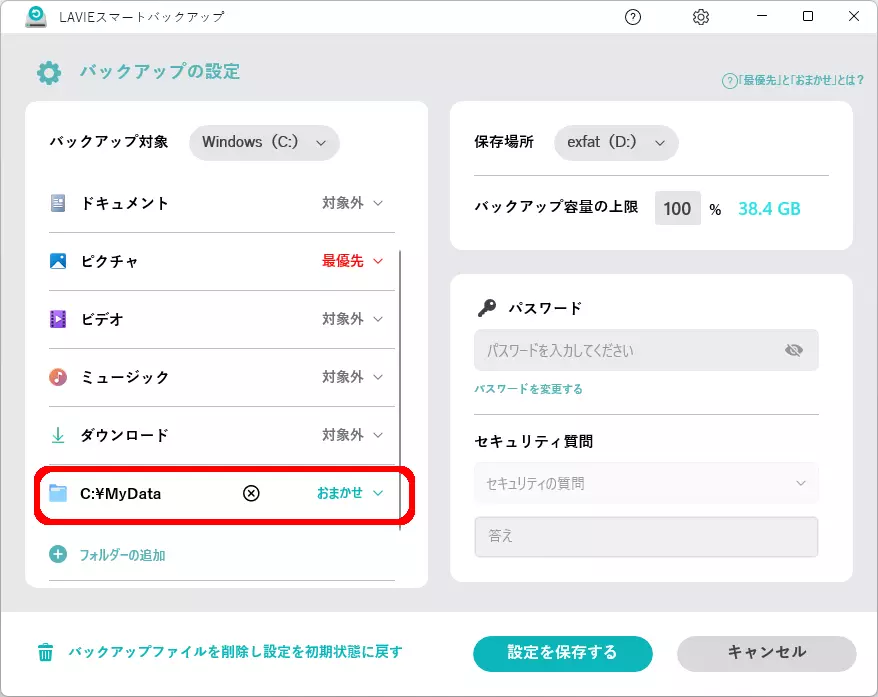Viewport: 878px width, 697px height.
Task: Click キャンセル button
Action: click(767, 653)
